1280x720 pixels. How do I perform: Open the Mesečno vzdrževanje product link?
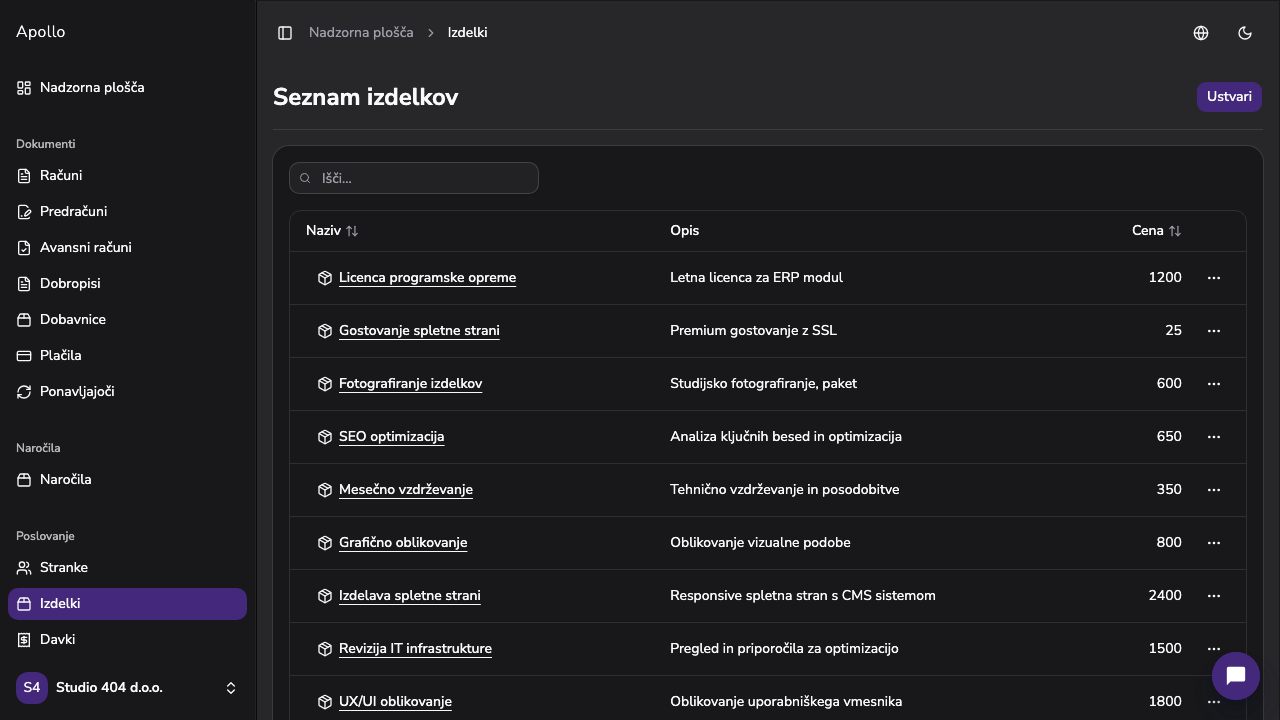[405, 490]
